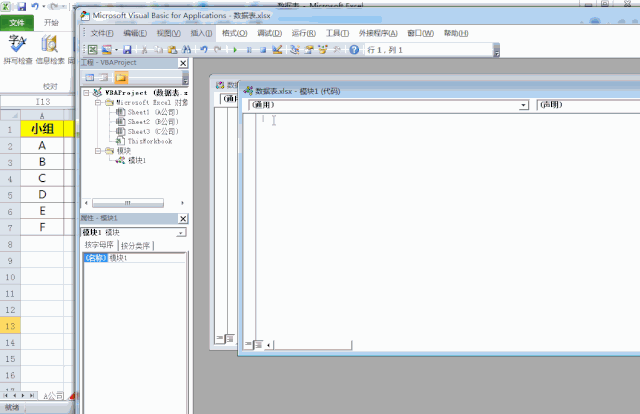640x414 pixels.
Task: Click View Object icon in Project panel
Action: tap(104, 77)
